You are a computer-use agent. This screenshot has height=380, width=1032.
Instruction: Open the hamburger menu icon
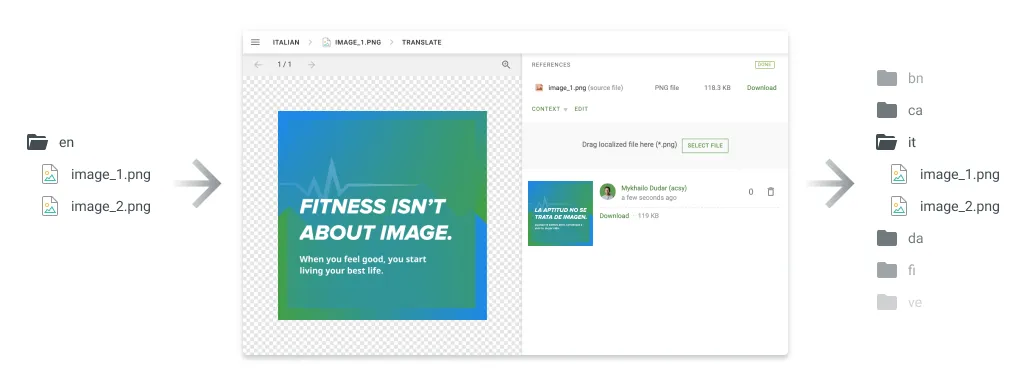[255, 42]
